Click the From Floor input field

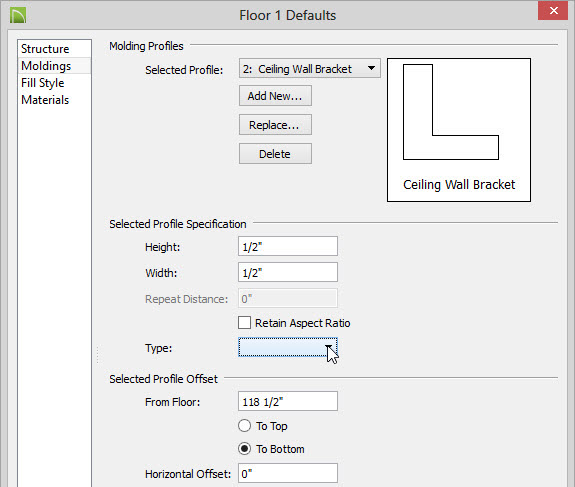288,401
